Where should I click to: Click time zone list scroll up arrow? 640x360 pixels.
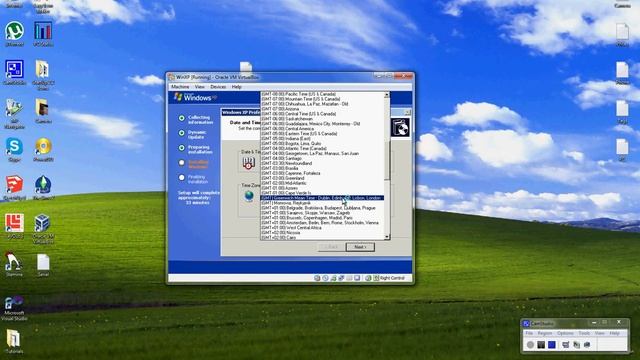(387, 94)
